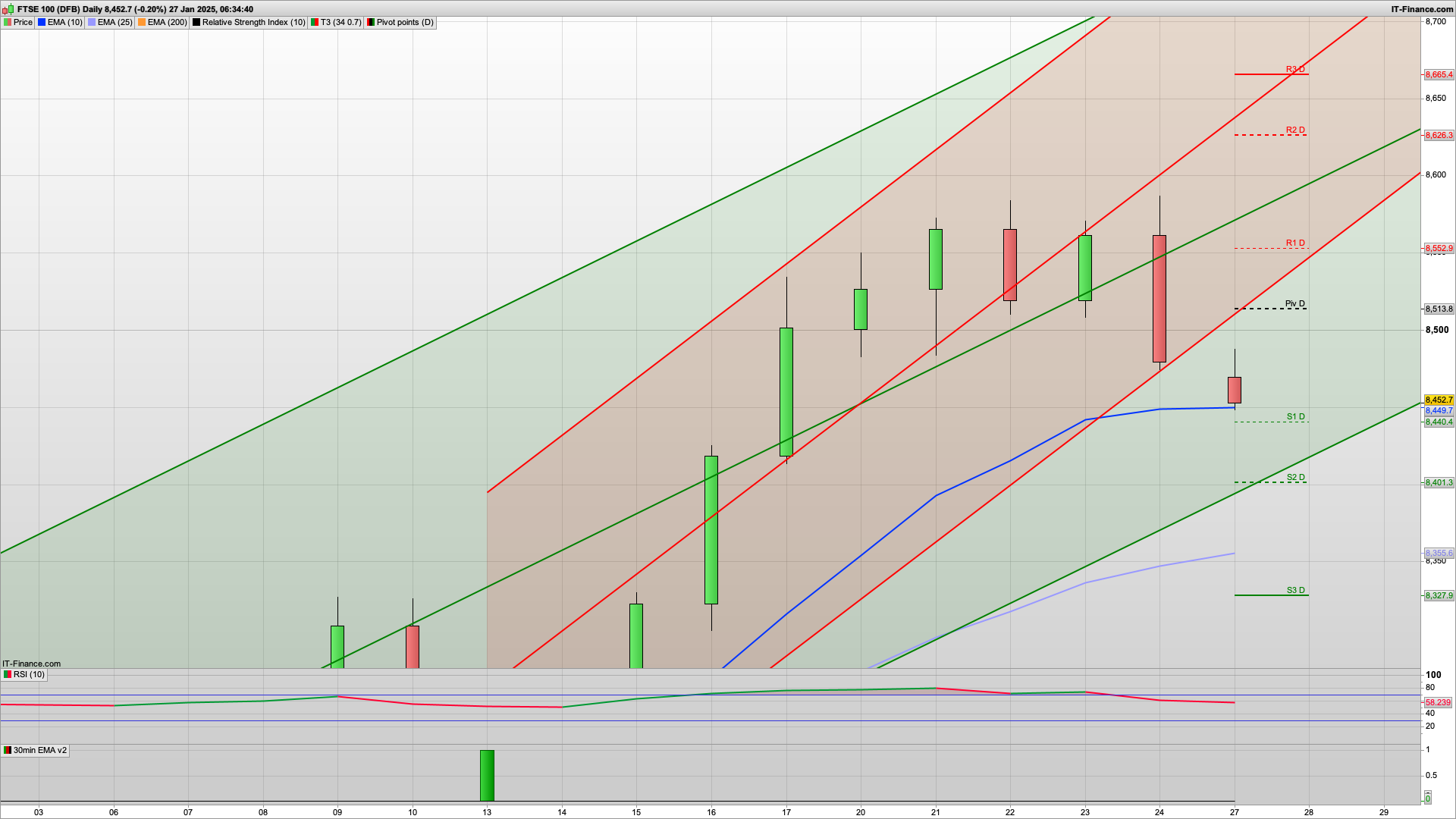Open the EMA (25) indicator label
Image resolution: width=1456 pixels, height=819 pixels.
click(115, 23)
